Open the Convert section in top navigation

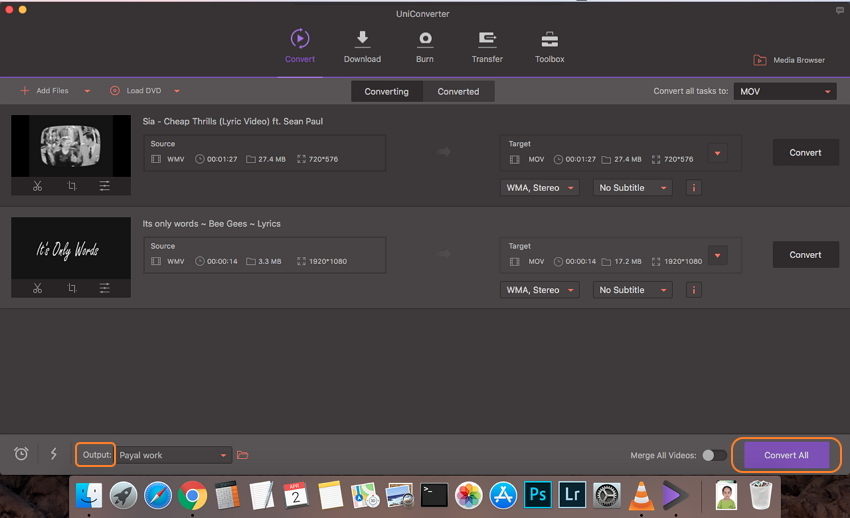(300, 47)
